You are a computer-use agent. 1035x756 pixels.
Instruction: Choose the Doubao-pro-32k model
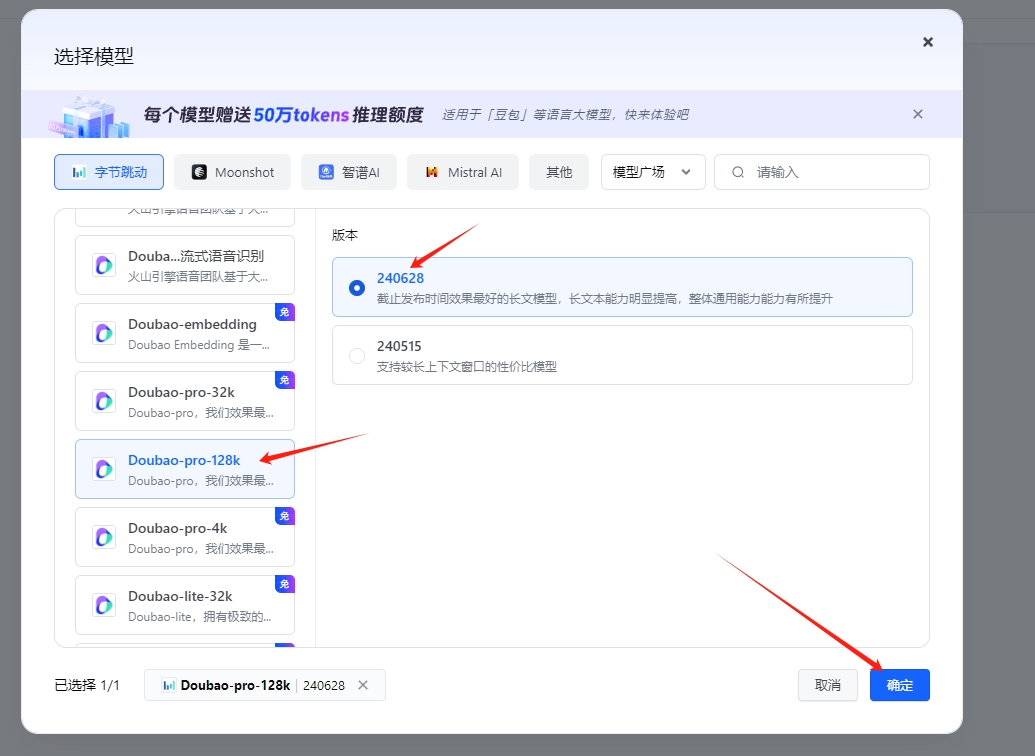(x=185, y=401)
